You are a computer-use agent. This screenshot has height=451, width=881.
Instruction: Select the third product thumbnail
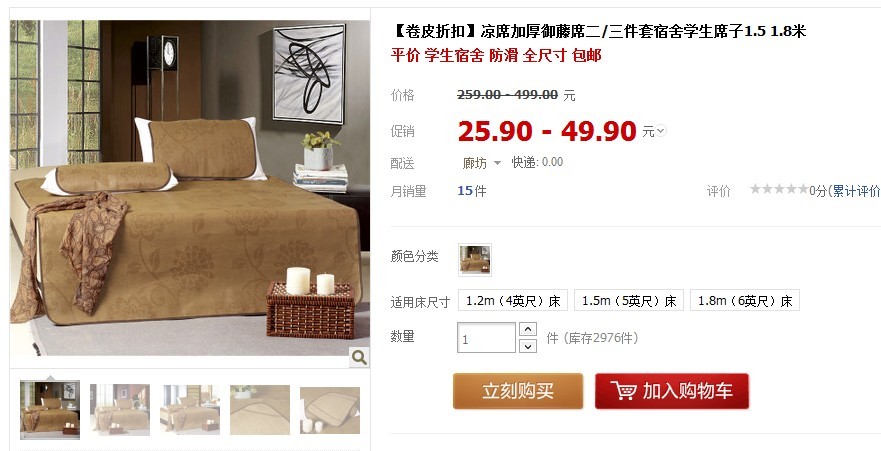tap(190, 409)
